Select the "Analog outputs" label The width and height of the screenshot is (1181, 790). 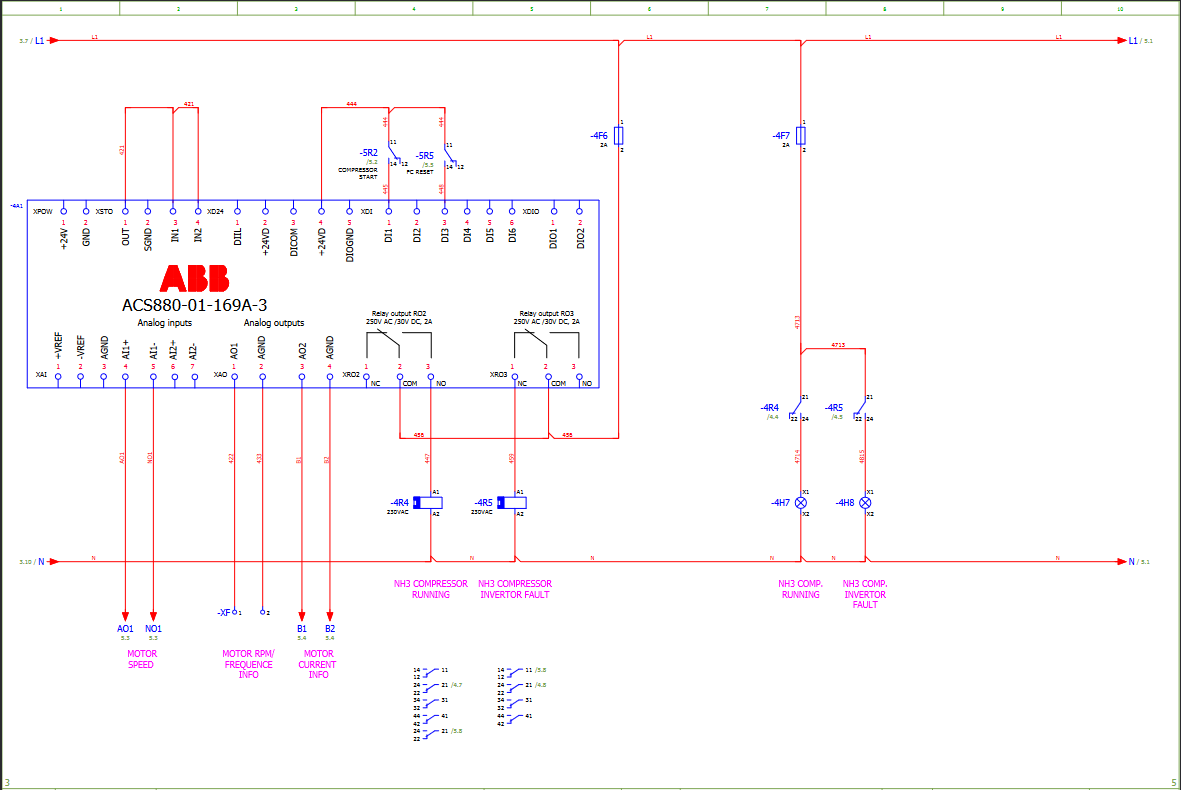273,322
